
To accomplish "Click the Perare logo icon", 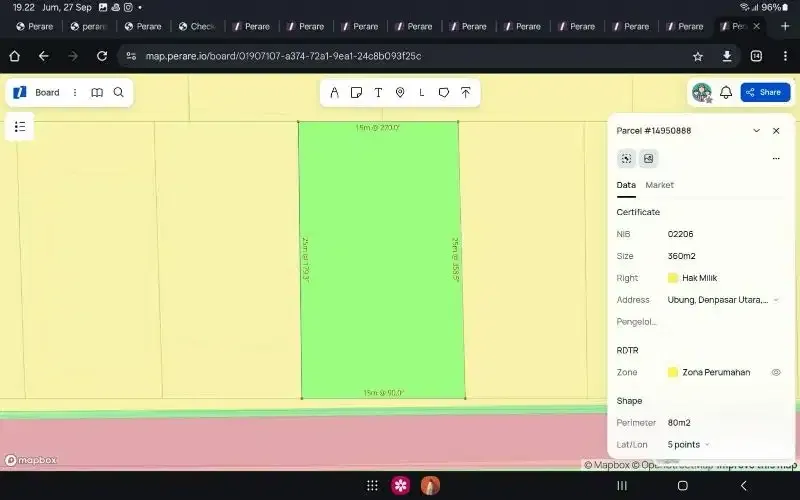I will (19, 92).
